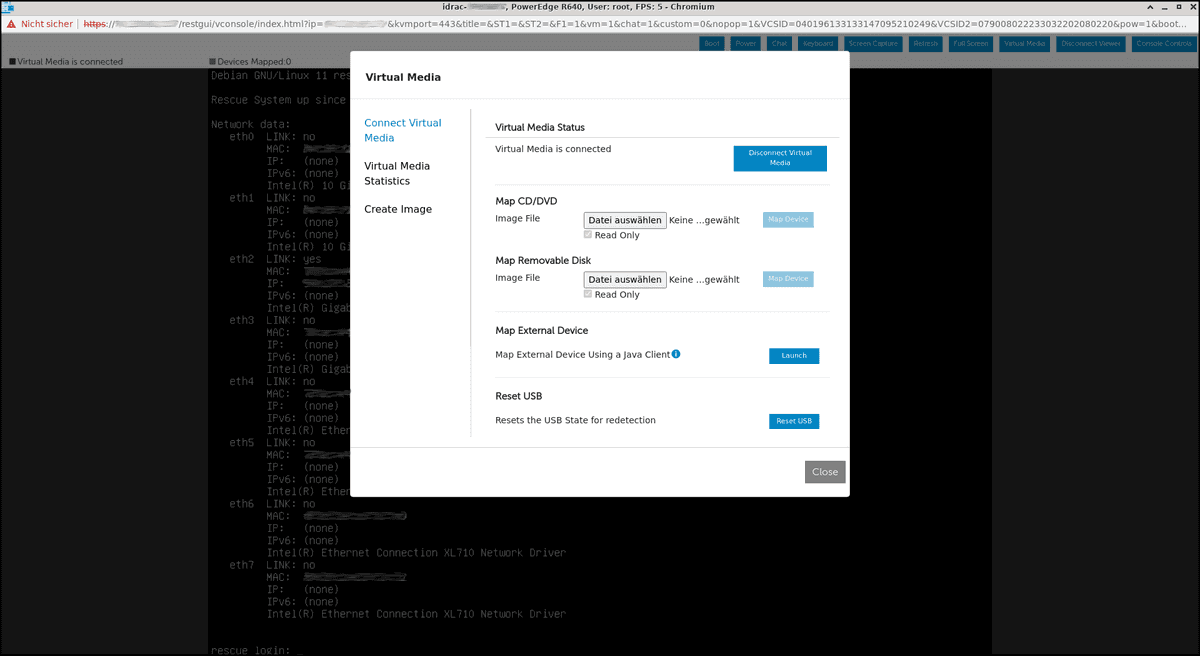Viewport: 1200px width, 656px height.
Task: Open the Console Controls toolbar item
Action: (x=1162, y=43)
